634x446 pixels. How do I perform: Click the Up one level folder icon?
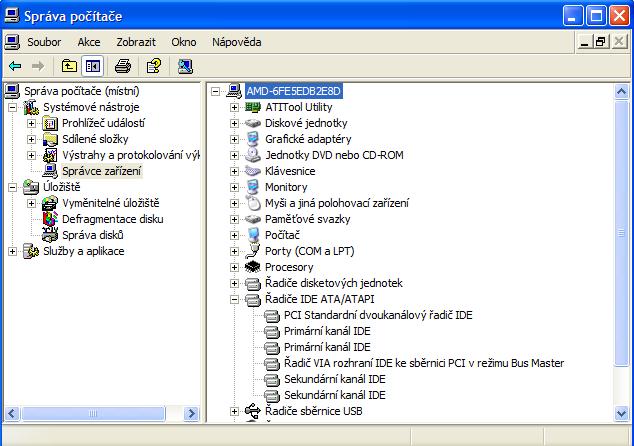tap(69, 66)
